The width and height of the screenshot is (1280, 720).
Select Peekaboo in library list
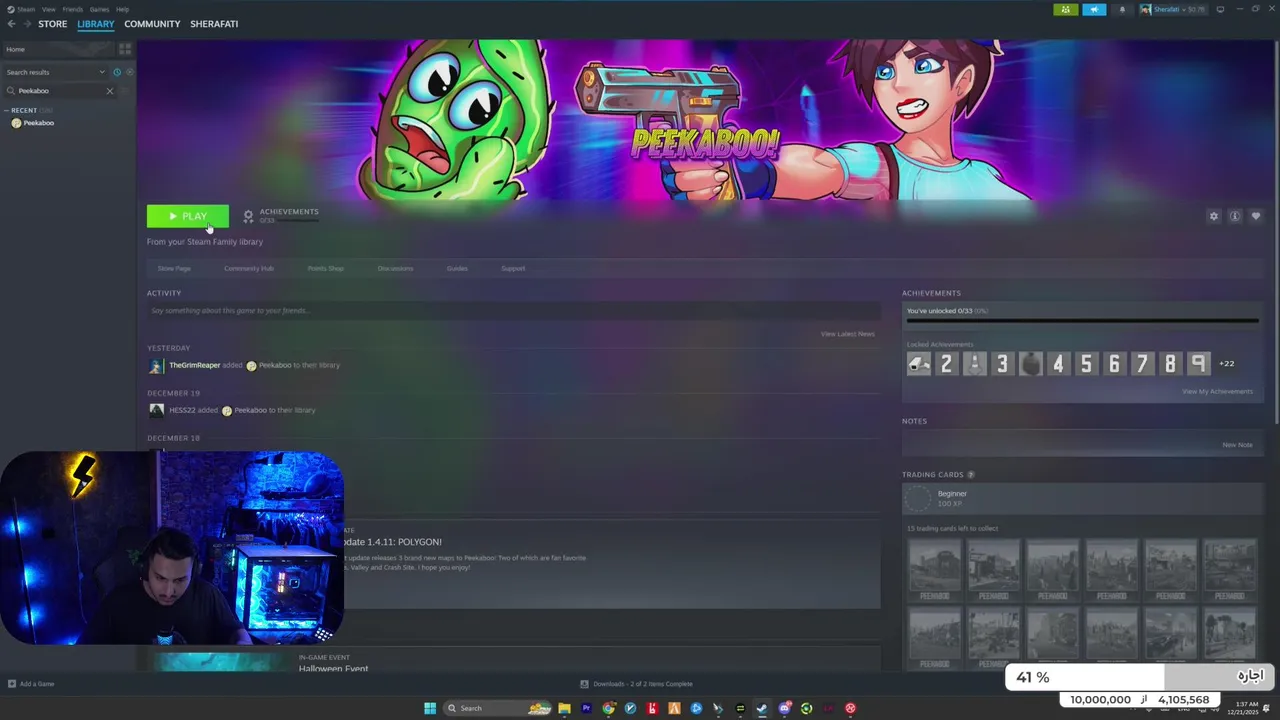38,123
